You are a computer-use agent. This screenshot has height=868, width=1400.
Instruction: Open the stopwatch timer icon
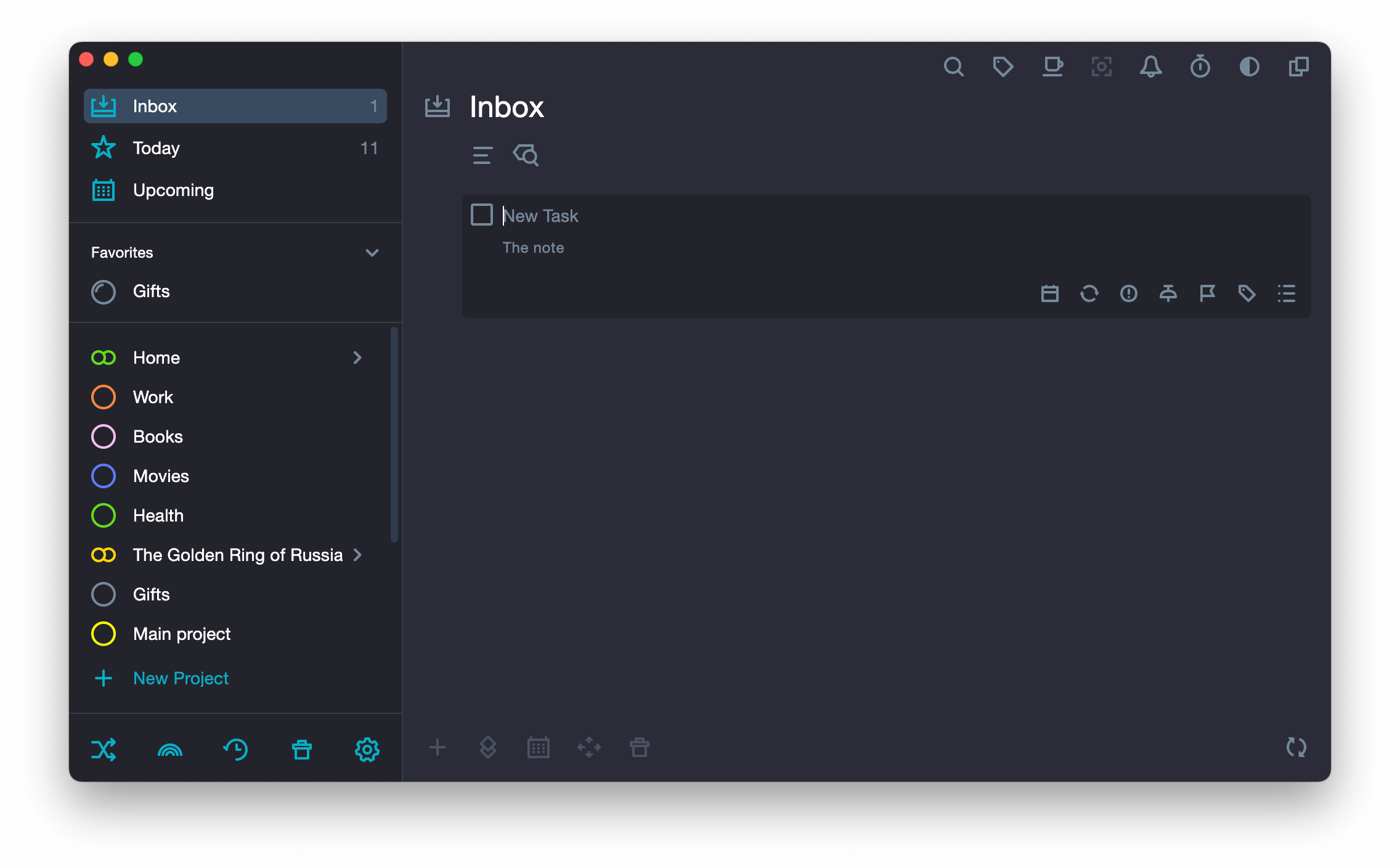[1200, 67]
